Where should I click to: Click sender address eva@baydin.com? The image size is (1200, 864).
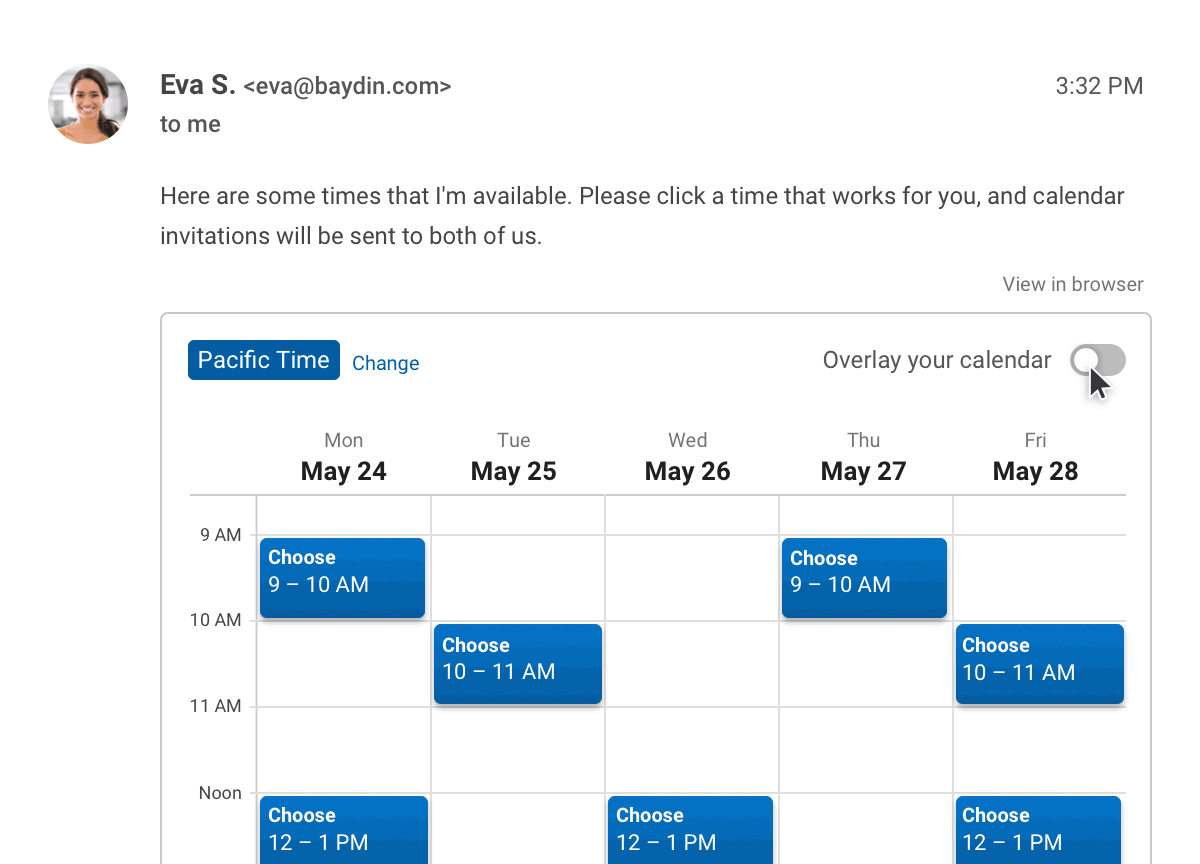click(347, 87)
